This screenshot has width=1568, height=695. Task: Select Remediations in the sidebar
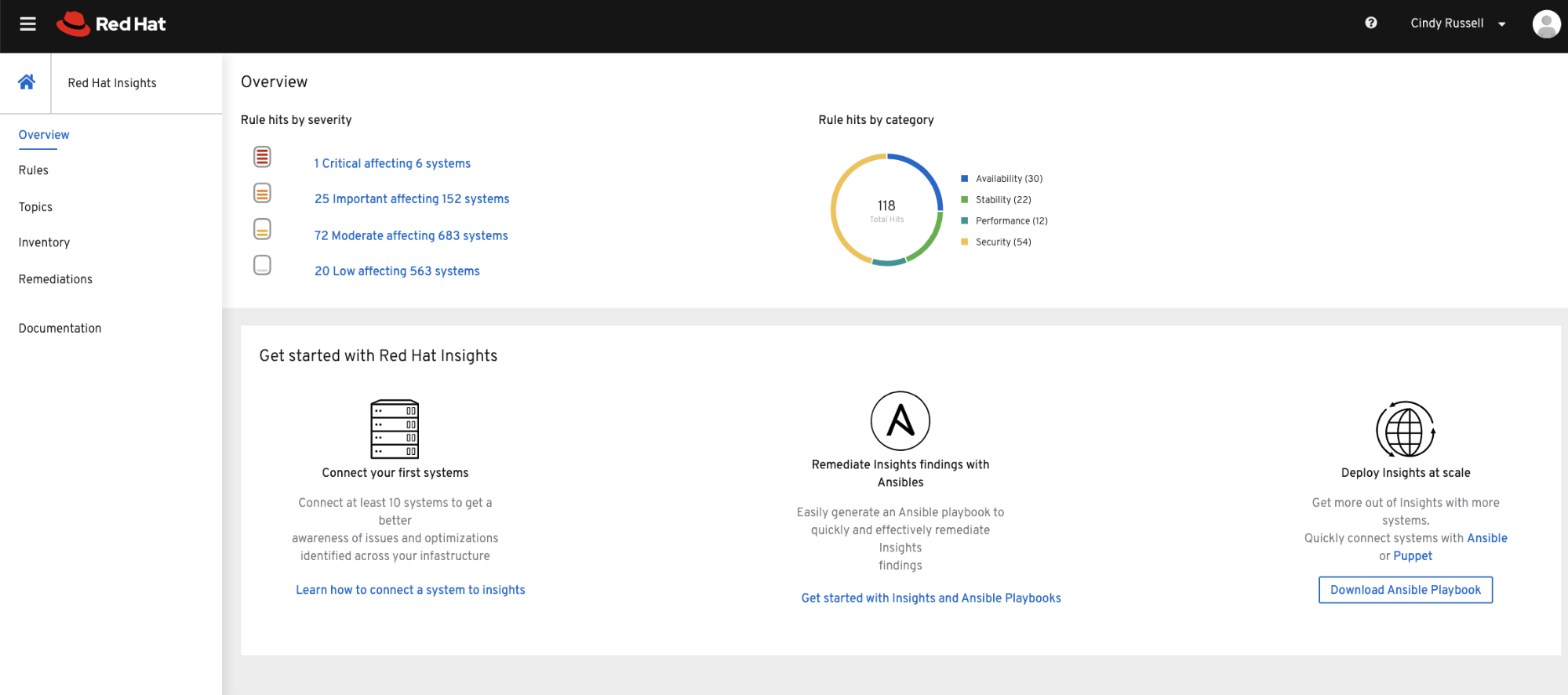pos(56,279)
